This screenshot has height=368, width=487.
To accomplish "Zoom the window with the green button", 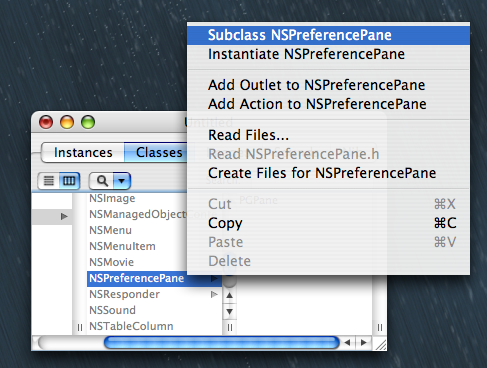I will click(x=88, y=122).
